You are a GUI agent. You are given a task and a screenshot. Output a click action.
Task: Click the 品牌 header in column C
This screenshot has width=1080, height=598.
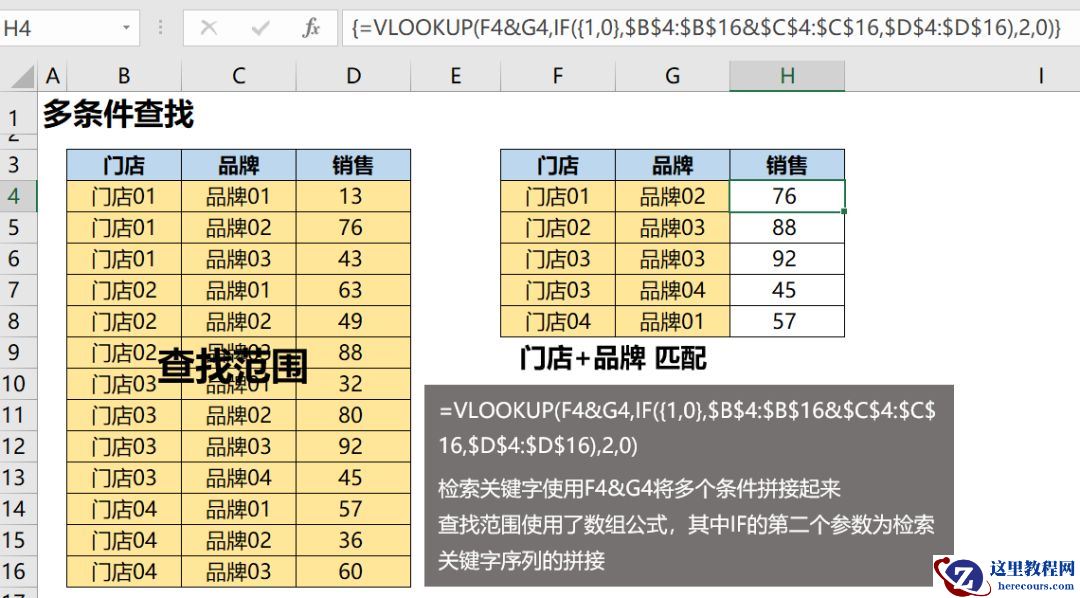[x=238, y=165]
